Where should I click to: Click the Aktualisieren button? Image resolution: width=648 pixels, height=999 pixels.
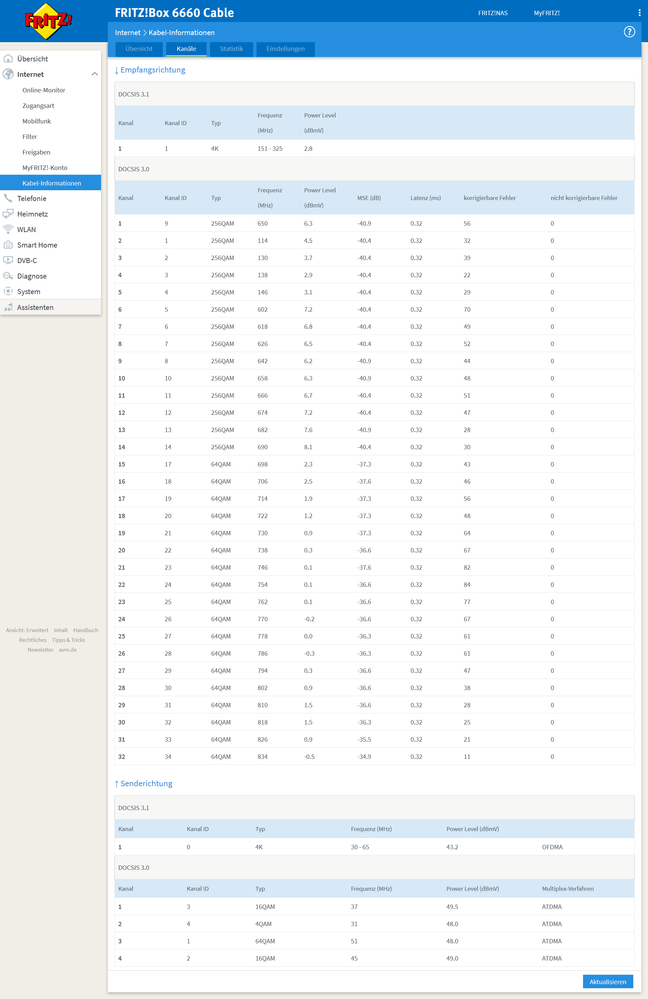tap(608, 982)
